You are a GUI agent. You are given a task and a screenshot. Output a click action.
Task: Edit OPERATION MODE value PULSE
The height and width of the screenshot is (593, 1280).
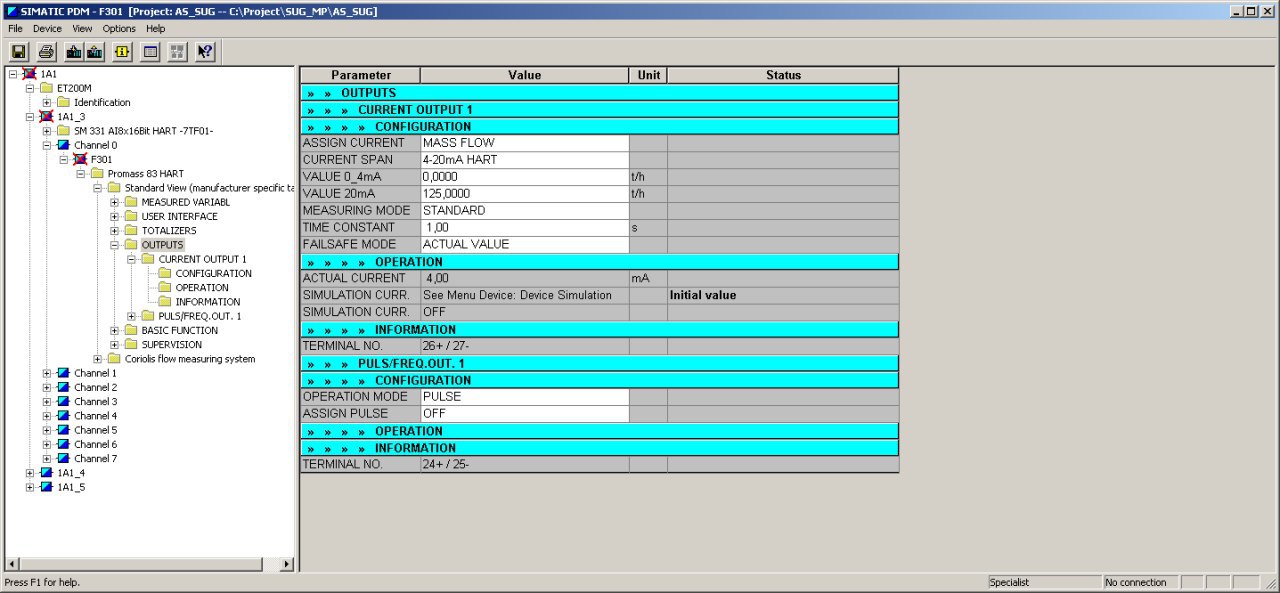click(x=524, y=397)
